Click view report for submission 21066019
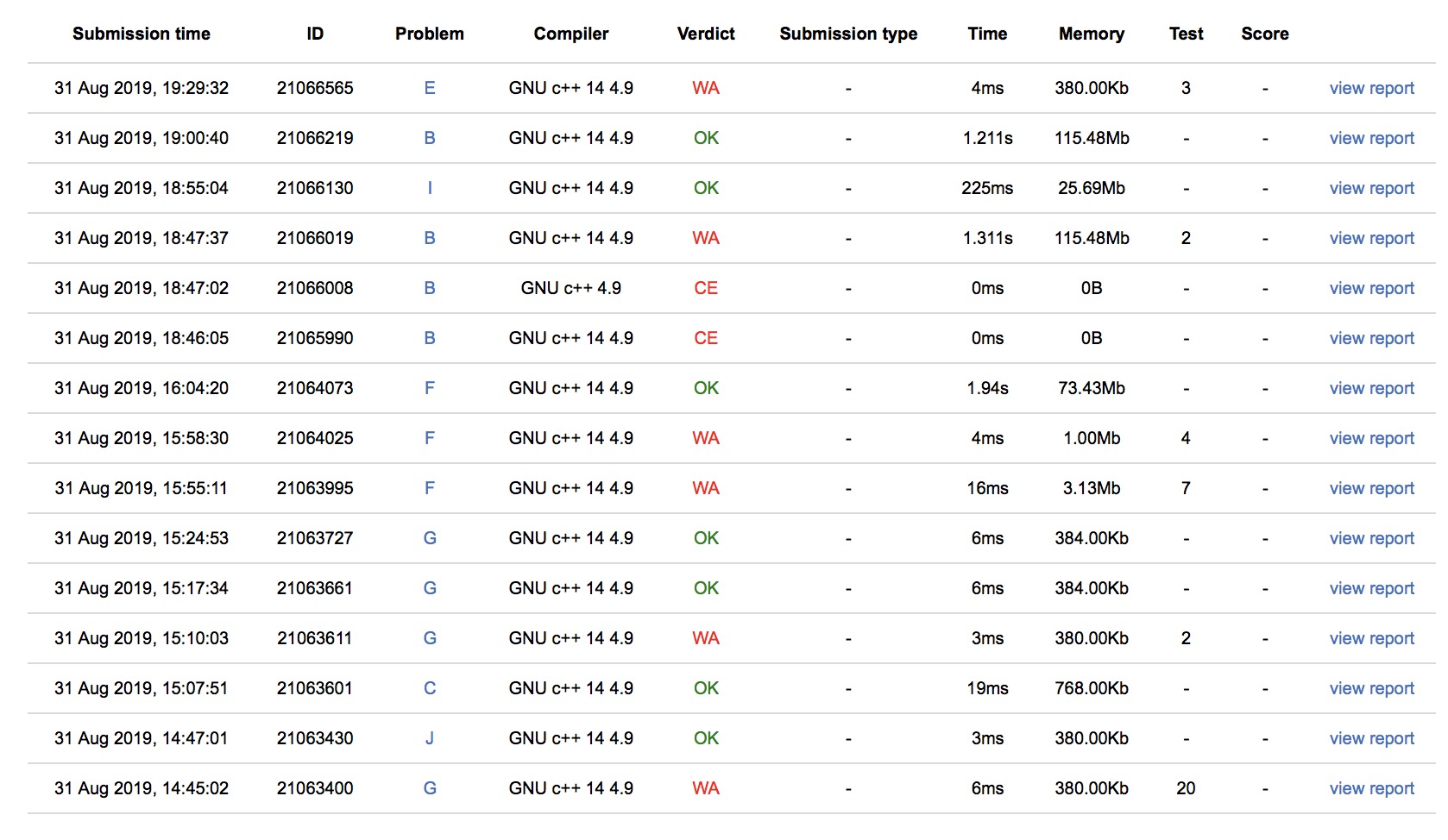 coord(1371,238)
